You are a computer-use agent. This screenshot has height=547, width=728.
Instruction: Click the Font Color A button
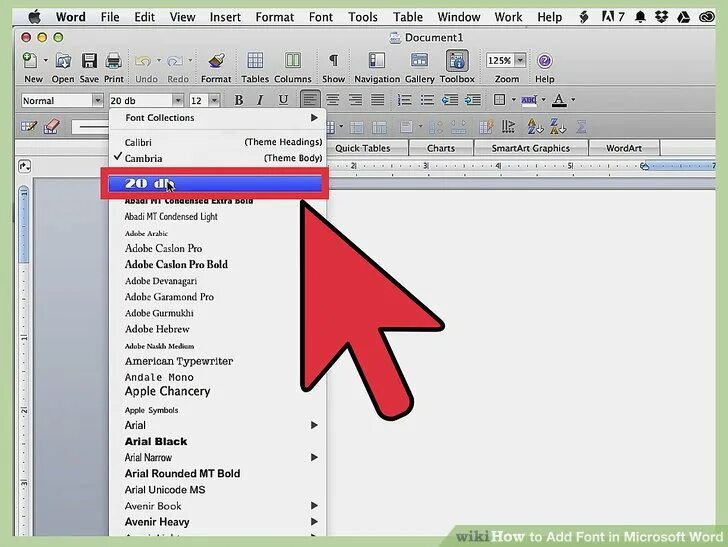coord(559,100)
